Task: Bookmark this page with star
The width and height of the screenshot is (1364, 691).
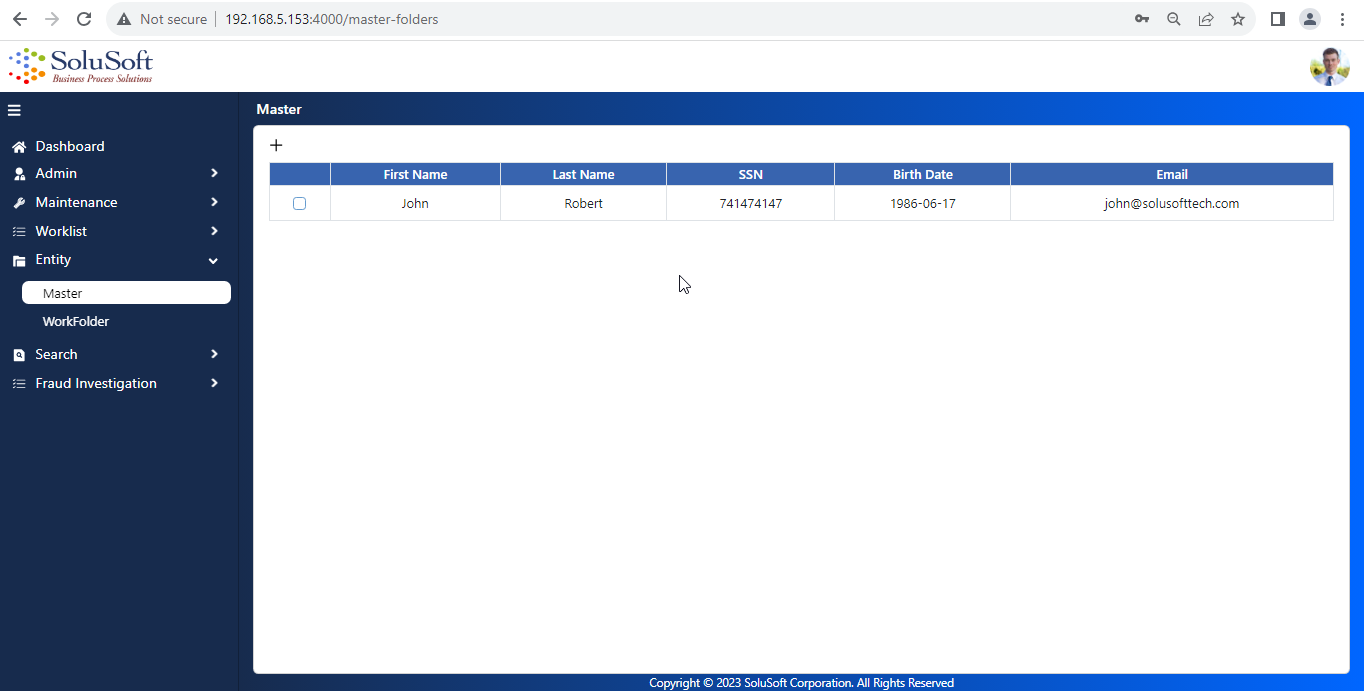Action: coord(1238,19)
